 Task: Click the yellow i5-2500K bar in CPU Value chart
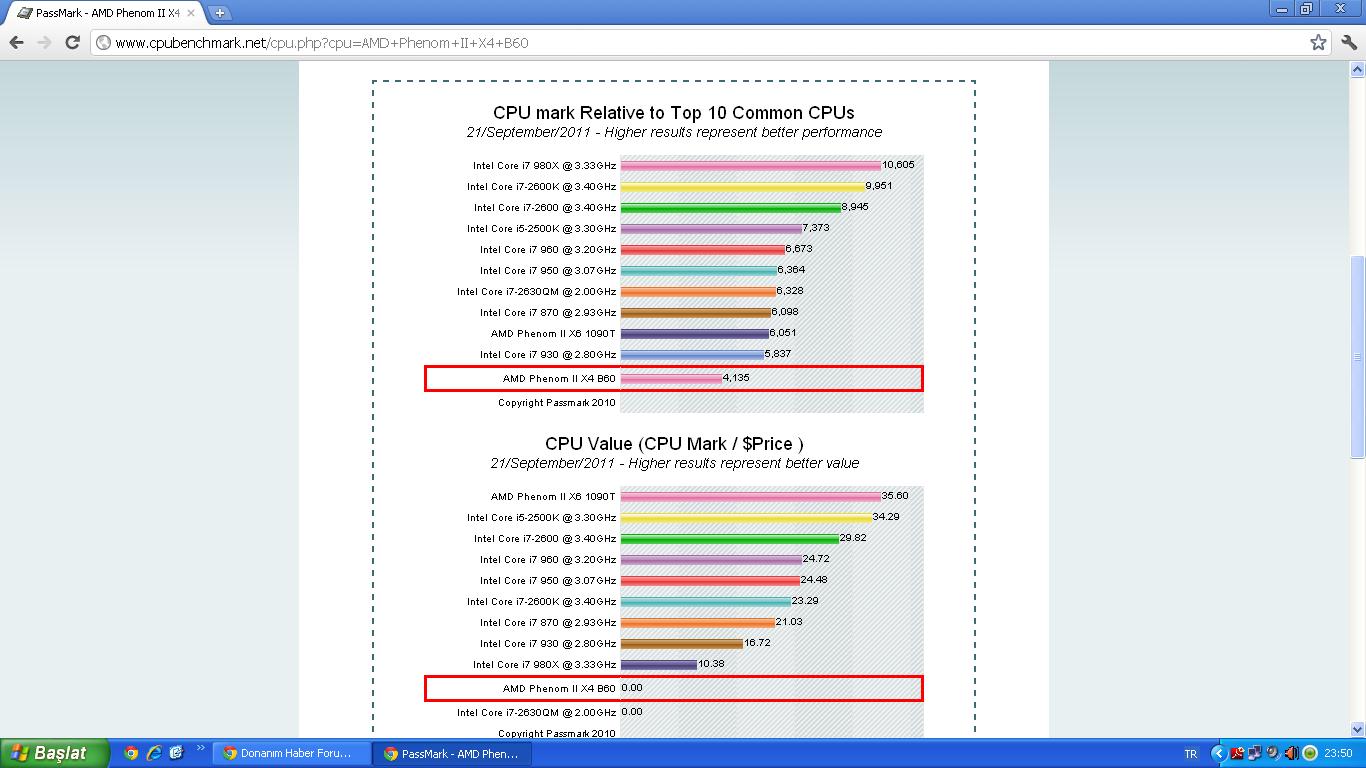click(x=746, y=518)
